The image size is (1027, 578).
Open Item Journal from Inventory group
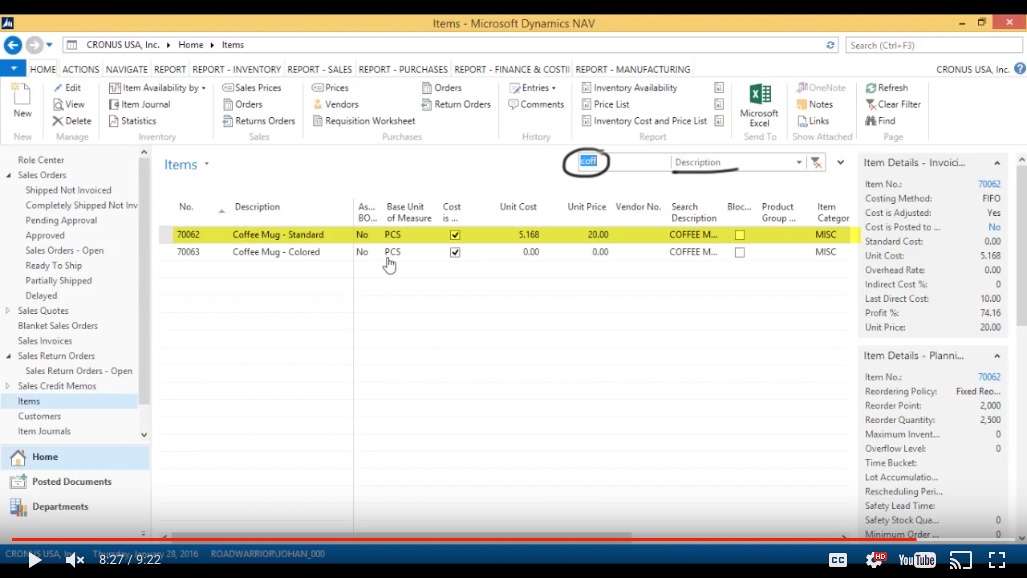click(140, 104)
